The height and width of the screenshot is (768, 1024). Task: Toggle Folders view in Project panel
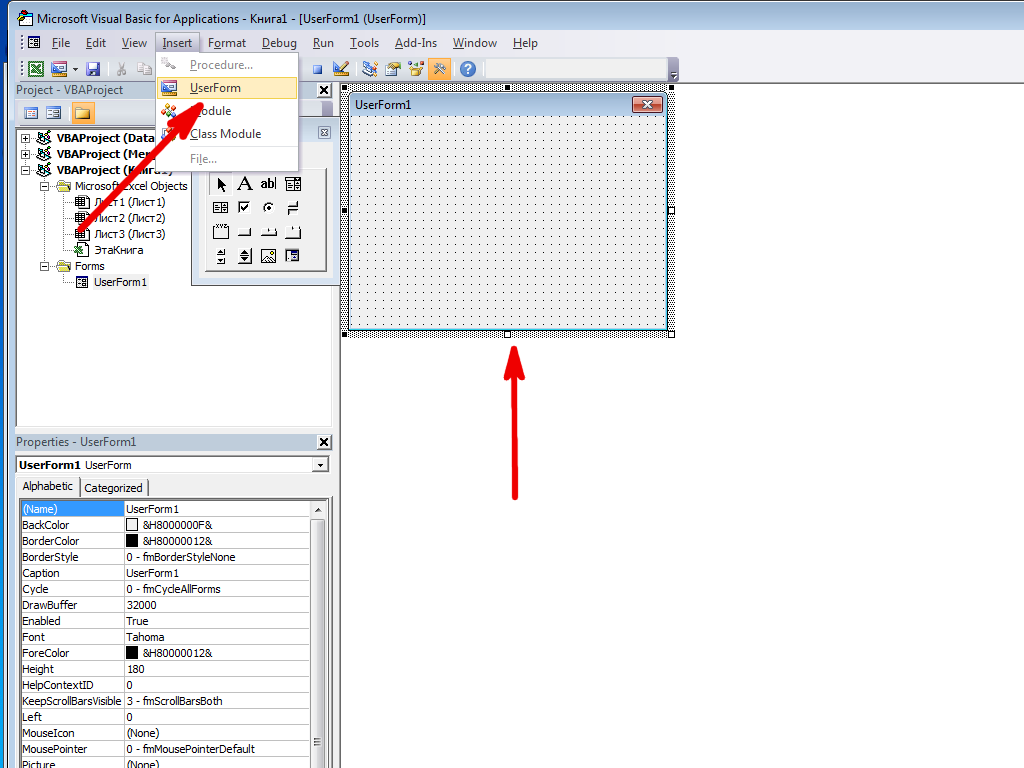pyautogui.click(x=82, y=113)
